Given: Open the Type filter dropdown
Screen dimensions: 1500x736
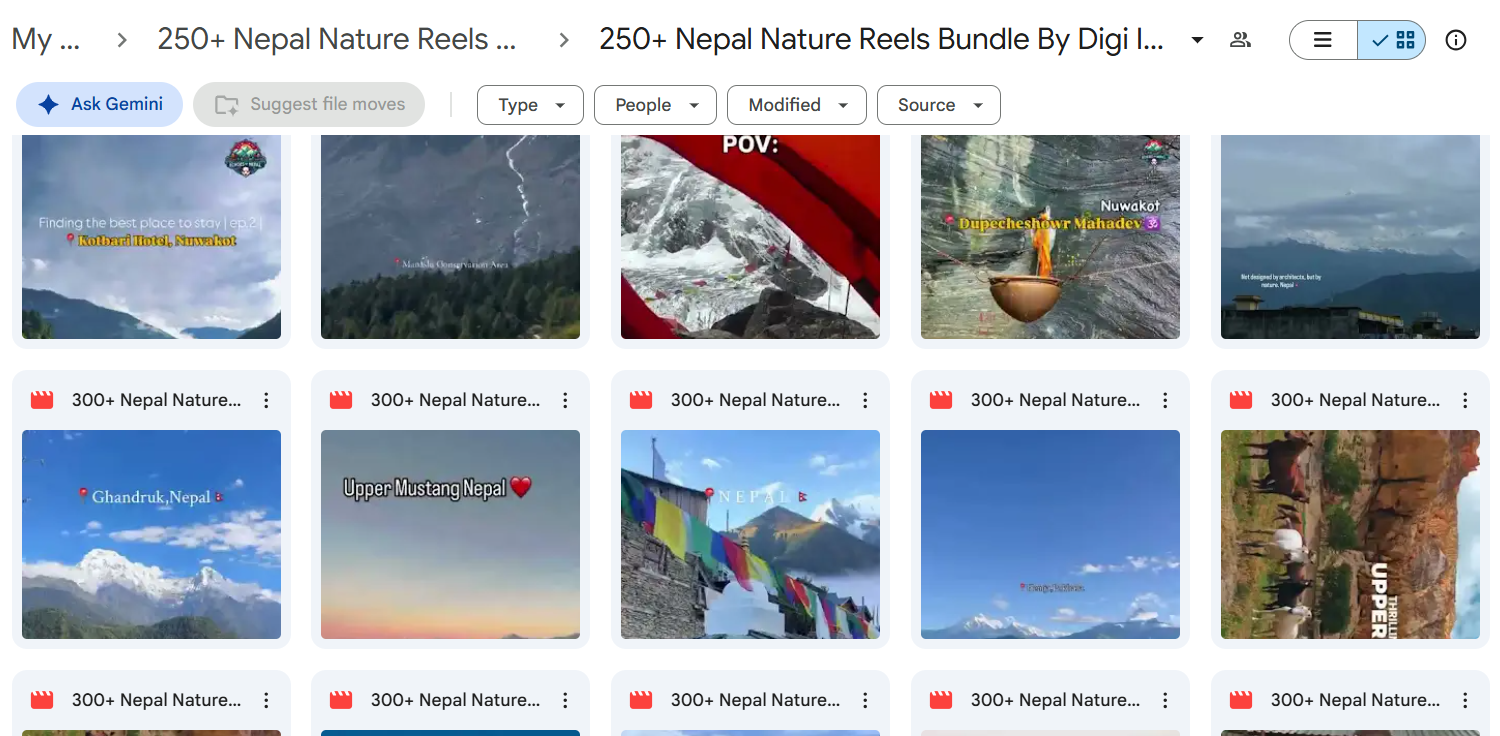Looking at the screenshot, I should (x=530, y=105).
